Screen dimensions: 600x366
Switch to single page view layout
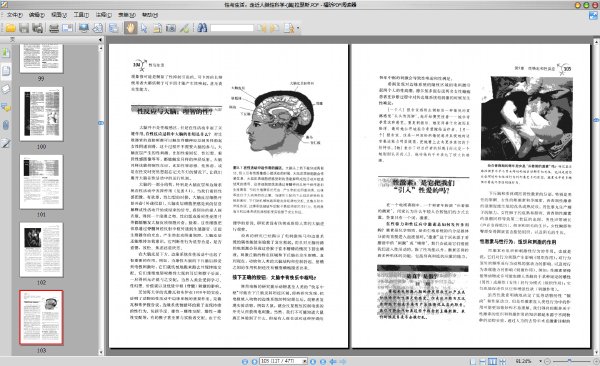(473, 361)
